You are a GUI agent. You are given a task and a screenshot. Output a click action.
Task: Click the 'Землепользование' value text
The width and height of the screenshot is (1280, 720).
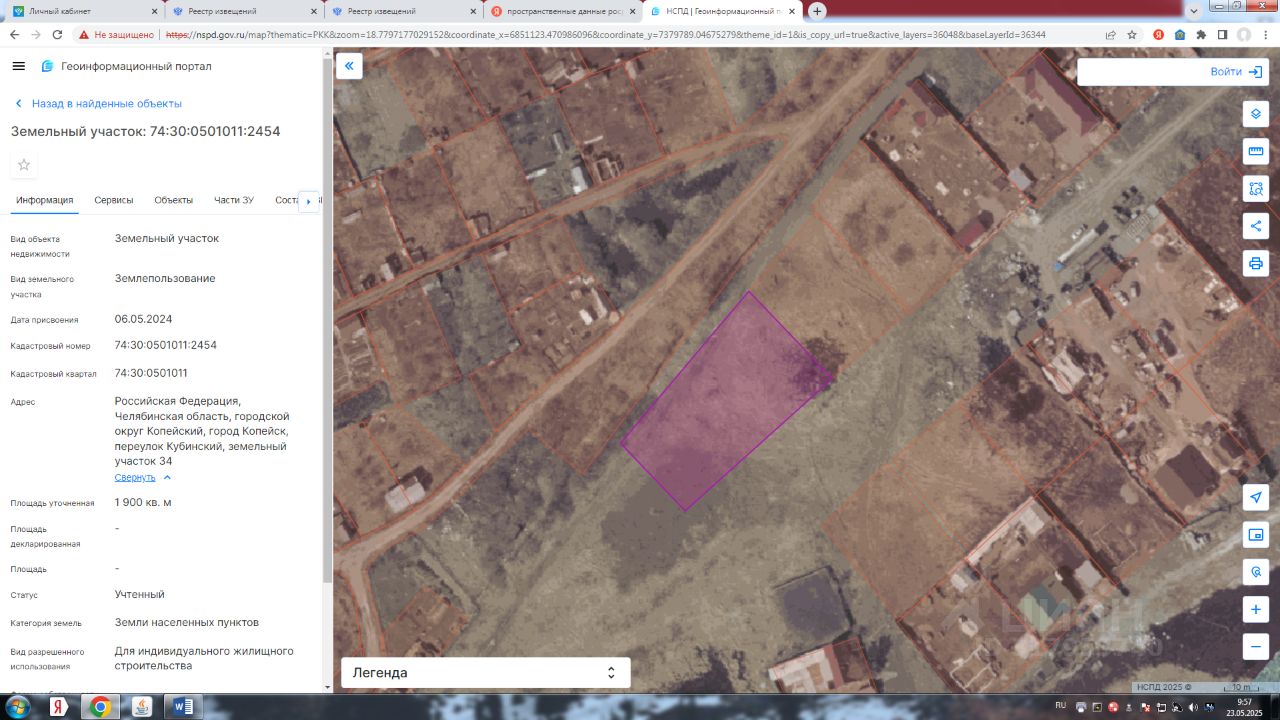point(165,278)
